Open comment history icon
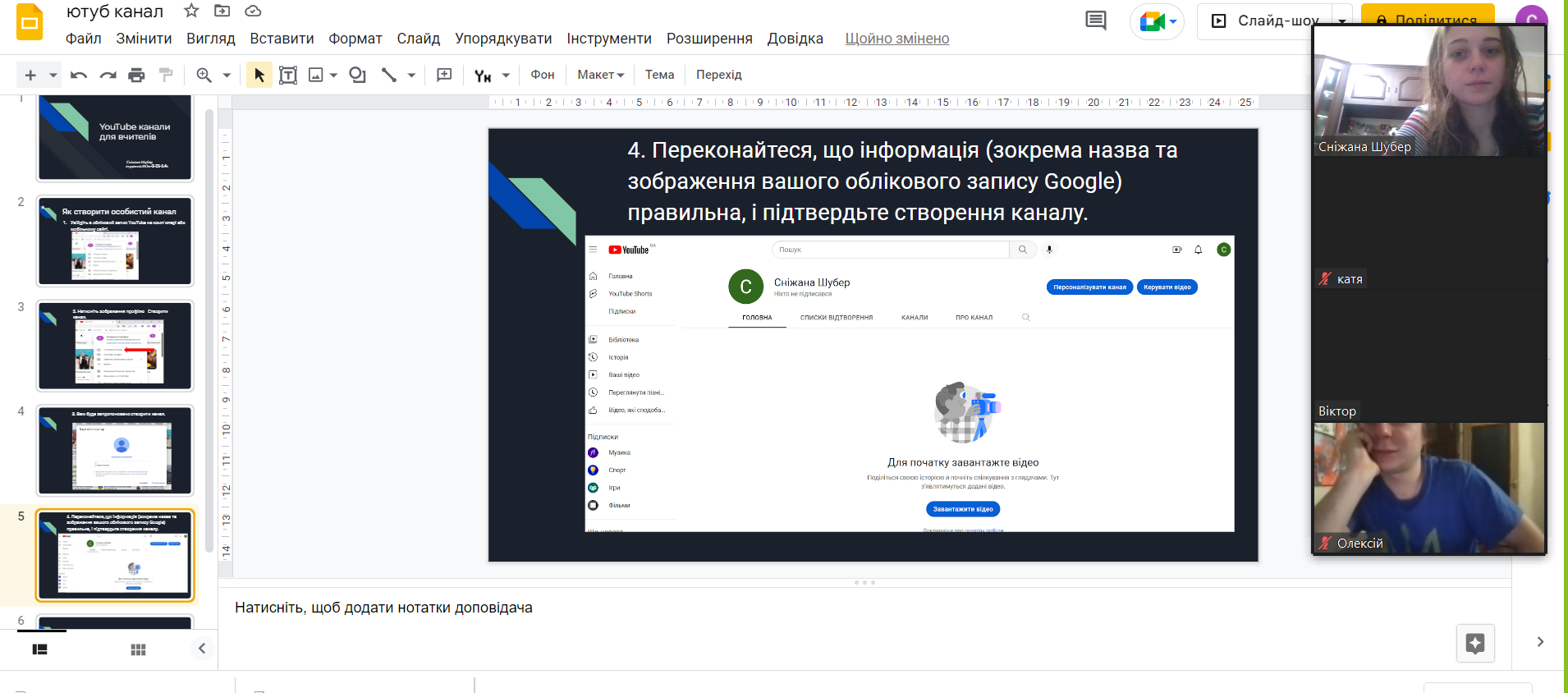Viewport: 1568px width, 693px height. pyautogui.click(x=1095, y=21)
